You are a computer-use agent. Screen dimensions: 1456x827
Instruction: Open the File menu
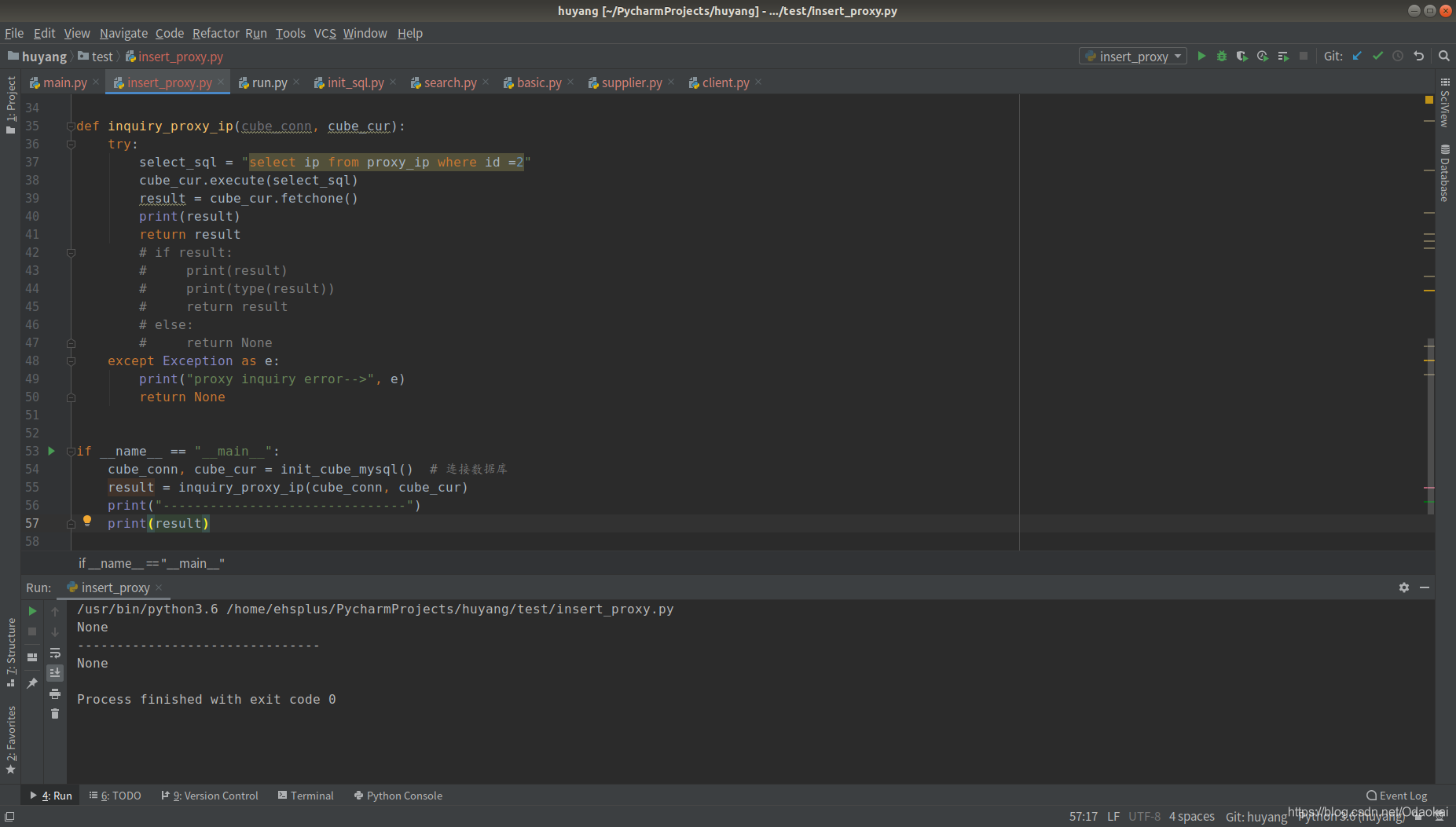click(14, 33)
